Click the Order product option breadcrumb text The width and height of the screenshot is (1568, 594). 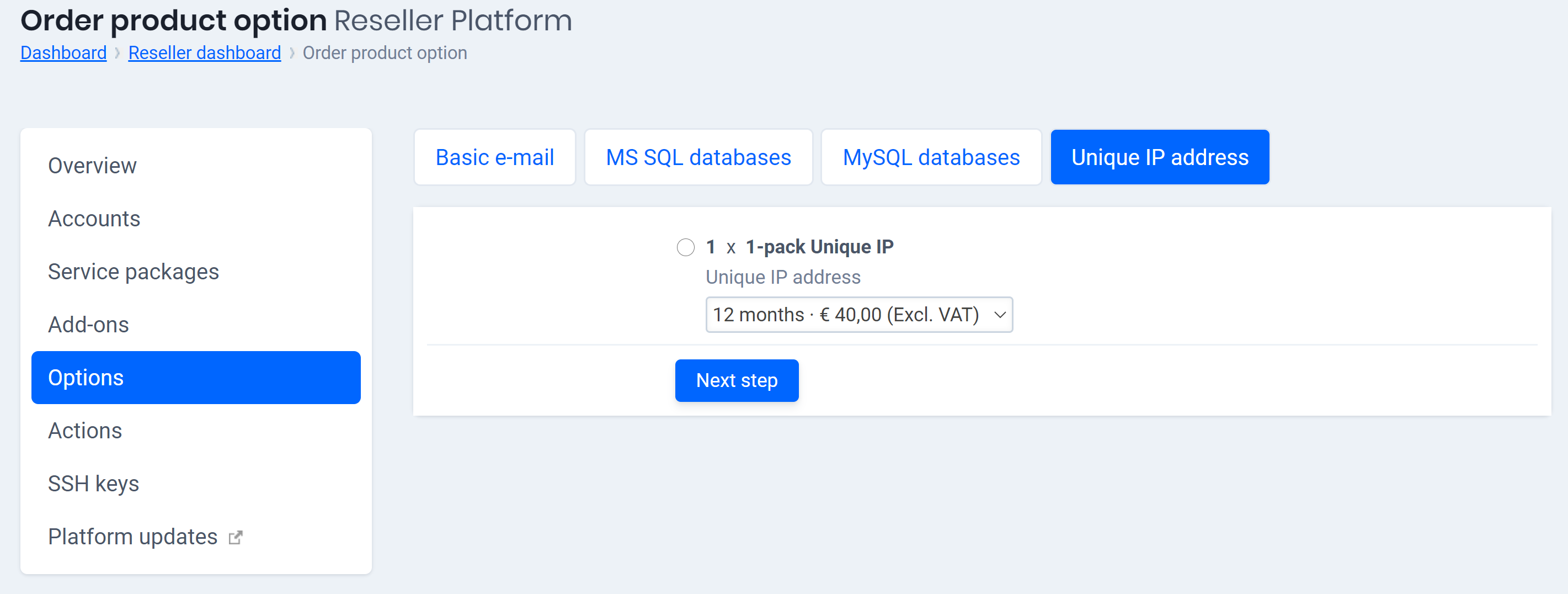coord(385,53)
